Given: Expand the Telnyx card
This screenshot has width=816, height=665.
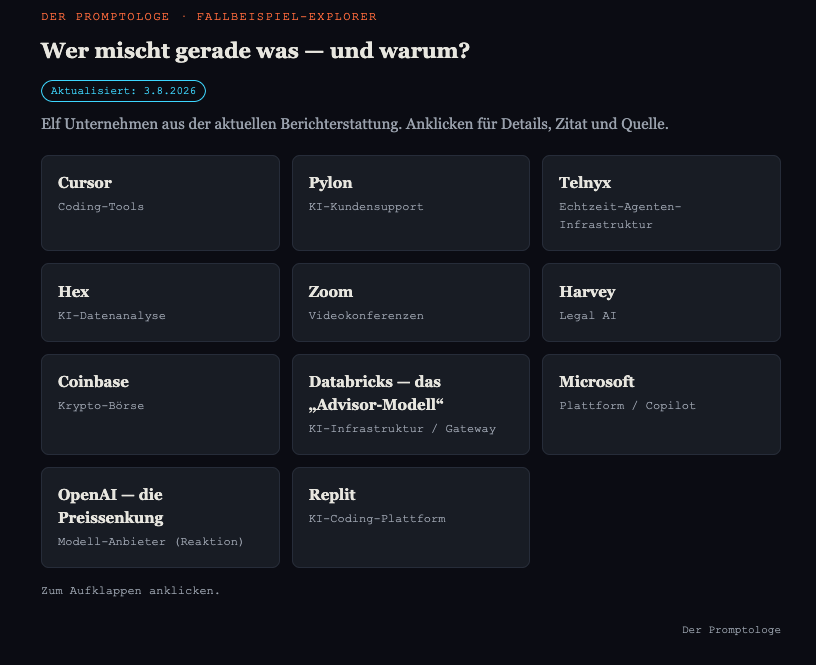Looking at the screenshot, I should point(661,203).
